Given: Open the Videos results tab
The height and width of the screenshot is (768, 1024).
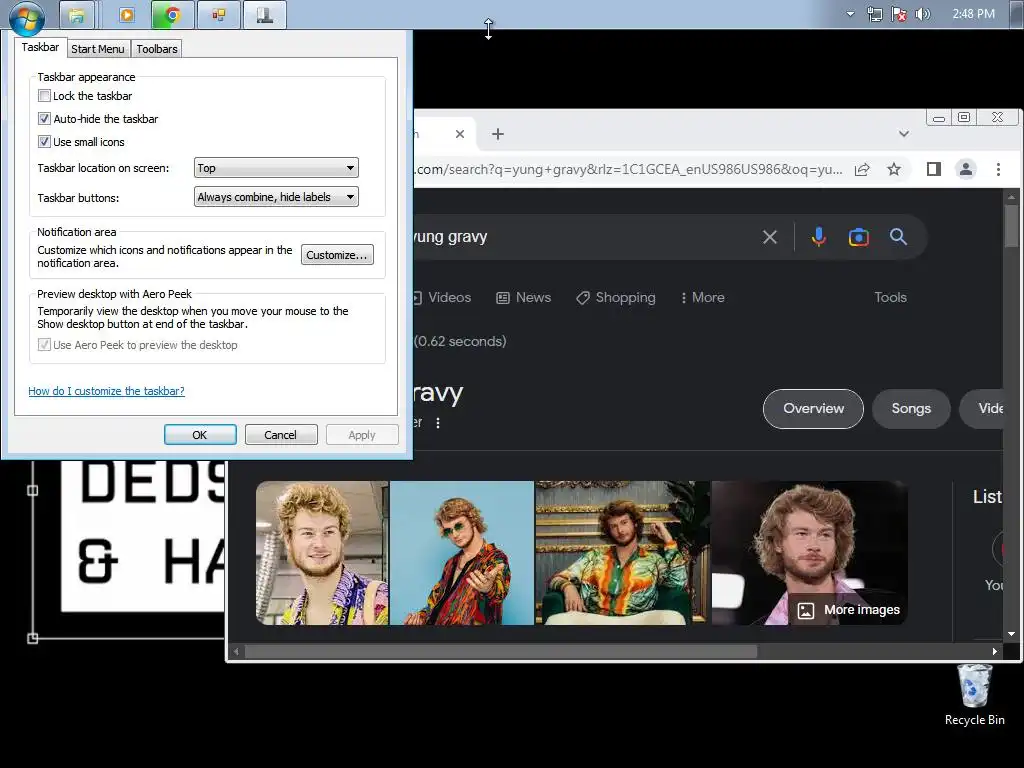Looking at the screenshot, I should [x=442, y=298].
